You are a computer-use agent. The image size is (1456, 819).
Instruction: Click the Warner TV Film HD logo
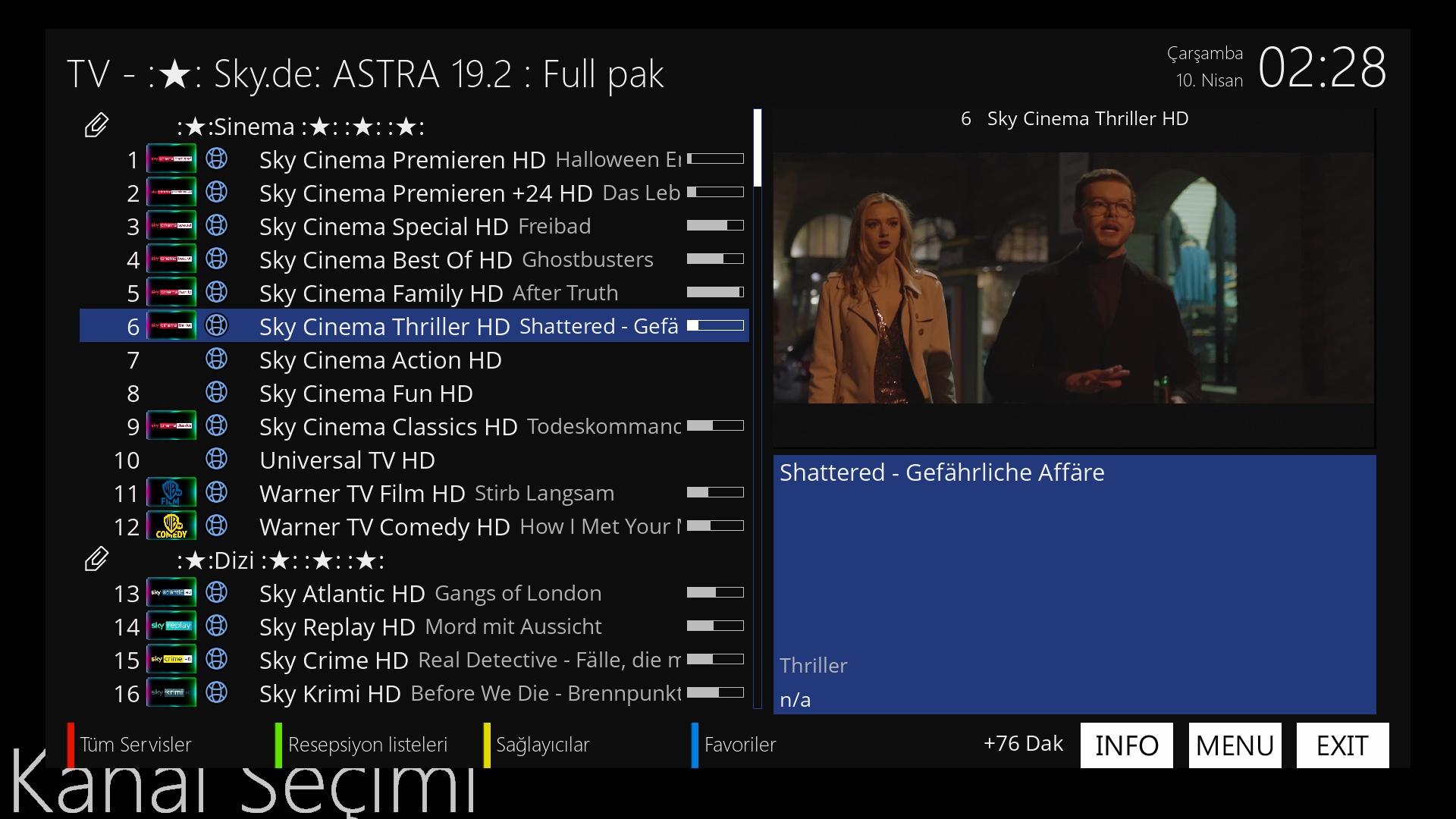point(171,493)
